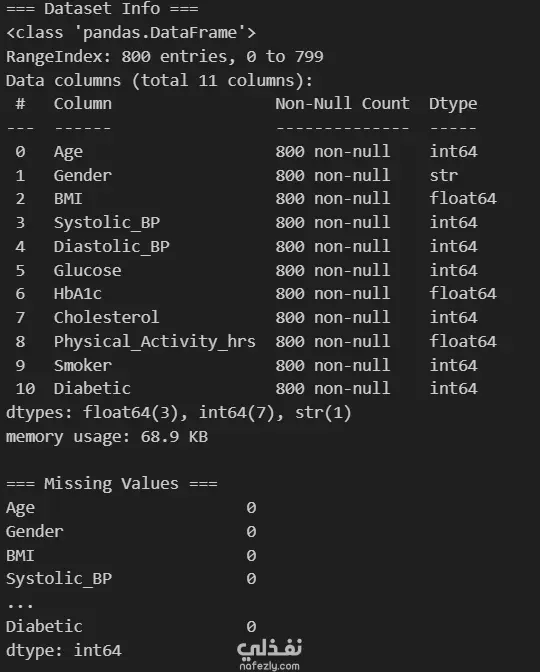The width and height of the screenshot is (540, 672).
Task: Click the dtypes summary line
Action: (x=179, y=413)
